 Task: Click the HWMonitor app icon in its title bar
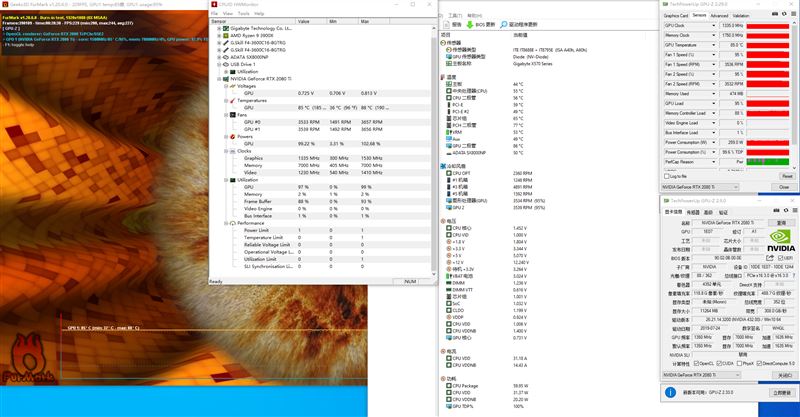tap(214, 4)
